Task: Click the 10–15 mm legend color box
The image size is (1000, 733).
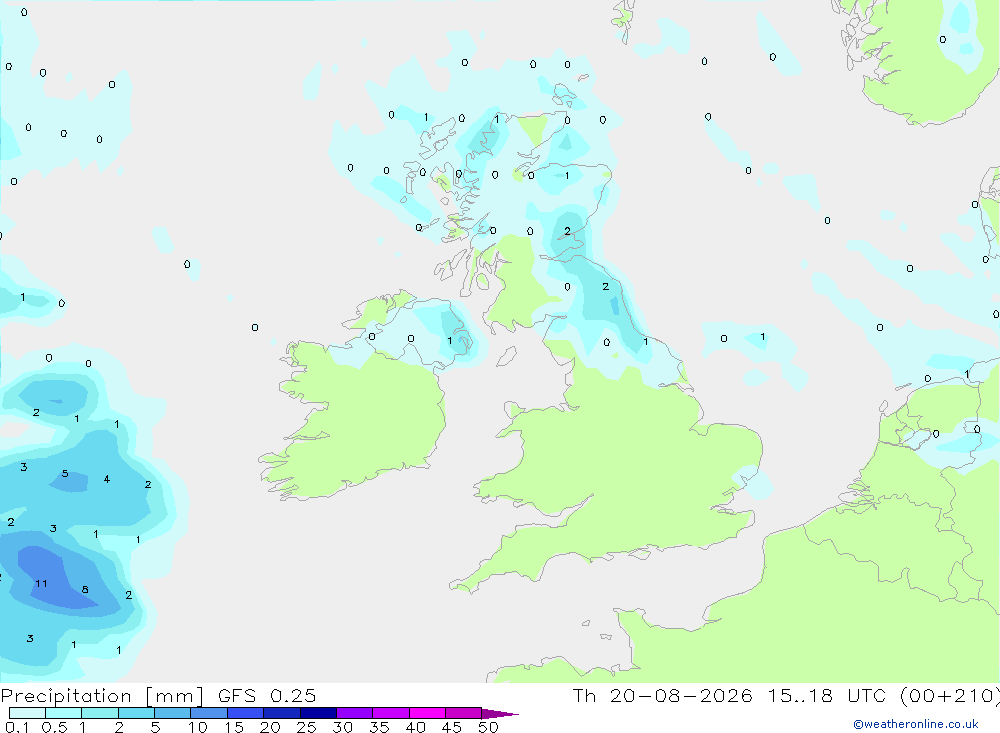Action: (209, 713)
